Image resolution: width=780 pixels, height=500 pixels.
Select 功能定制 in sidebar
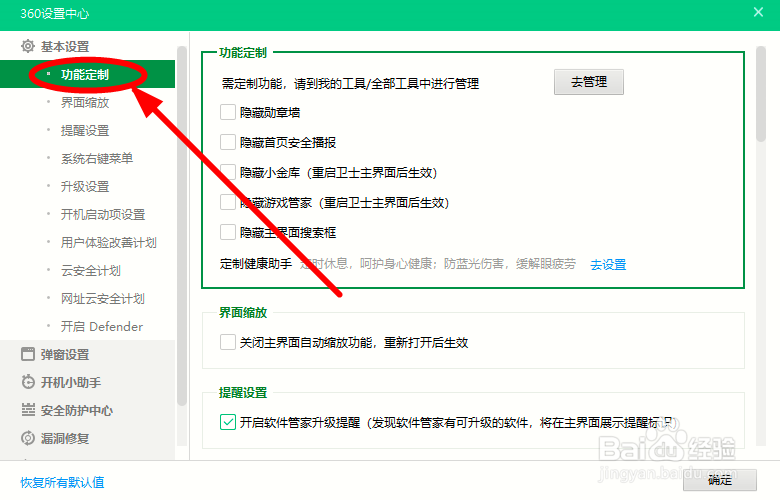pyautogui.click(x=88, y=74)
